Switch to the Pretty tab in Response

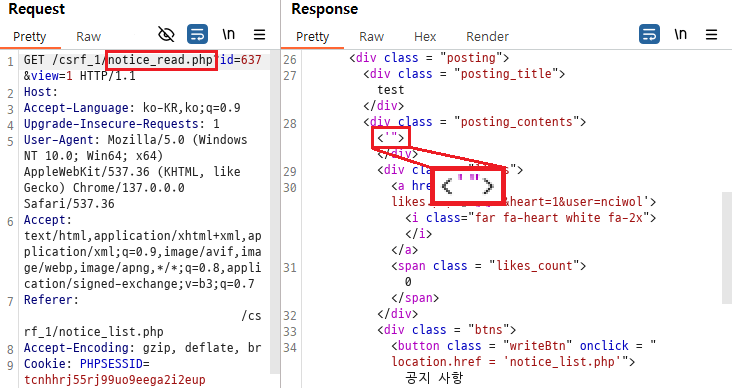(312, 36)
